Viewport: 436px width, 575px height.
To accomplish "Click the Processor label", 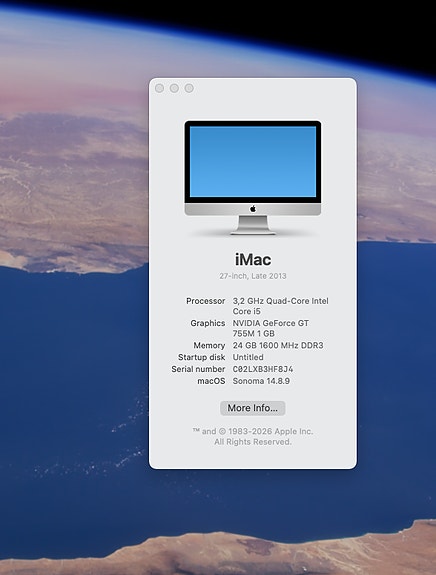I will 205,301.
